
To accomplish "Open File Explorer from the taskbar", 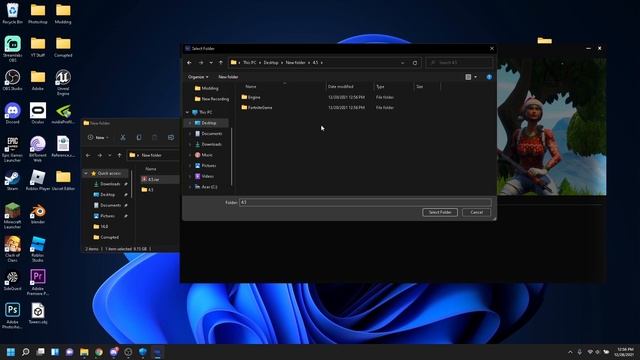I will click(x=84, y=352).
